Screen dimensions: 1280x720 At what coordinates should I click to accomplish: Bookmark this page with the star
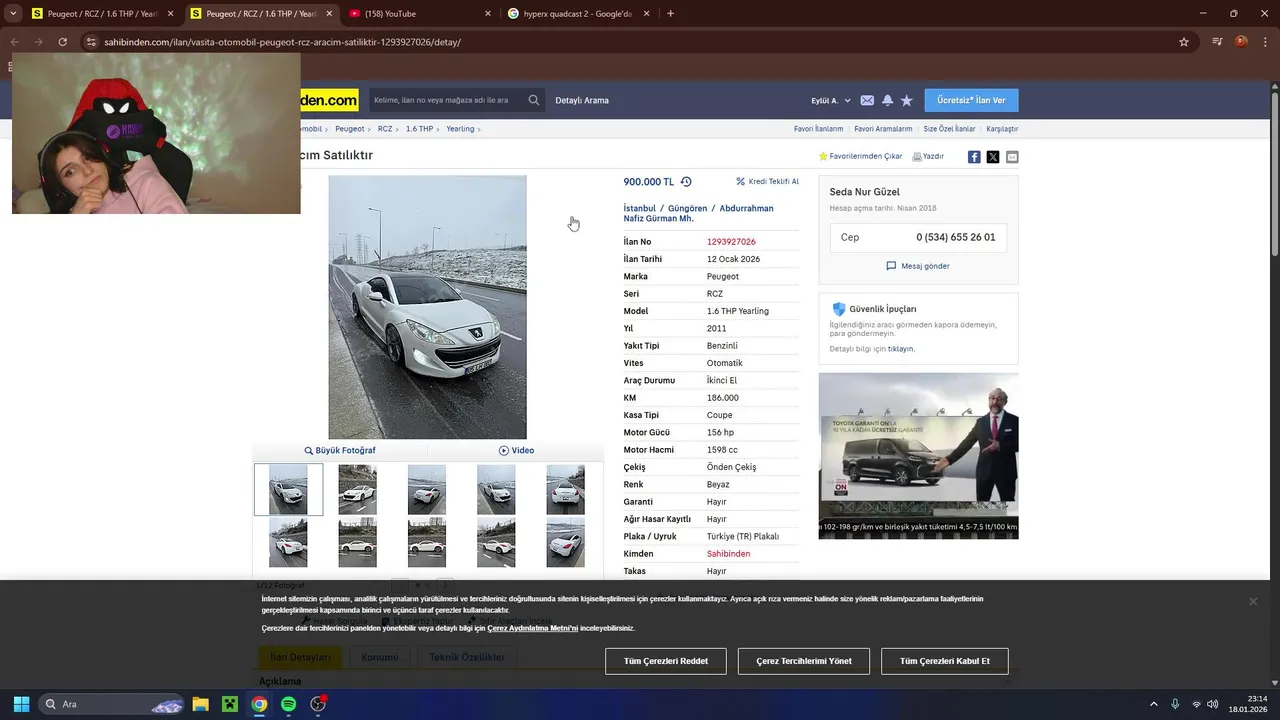[1184, 42]
